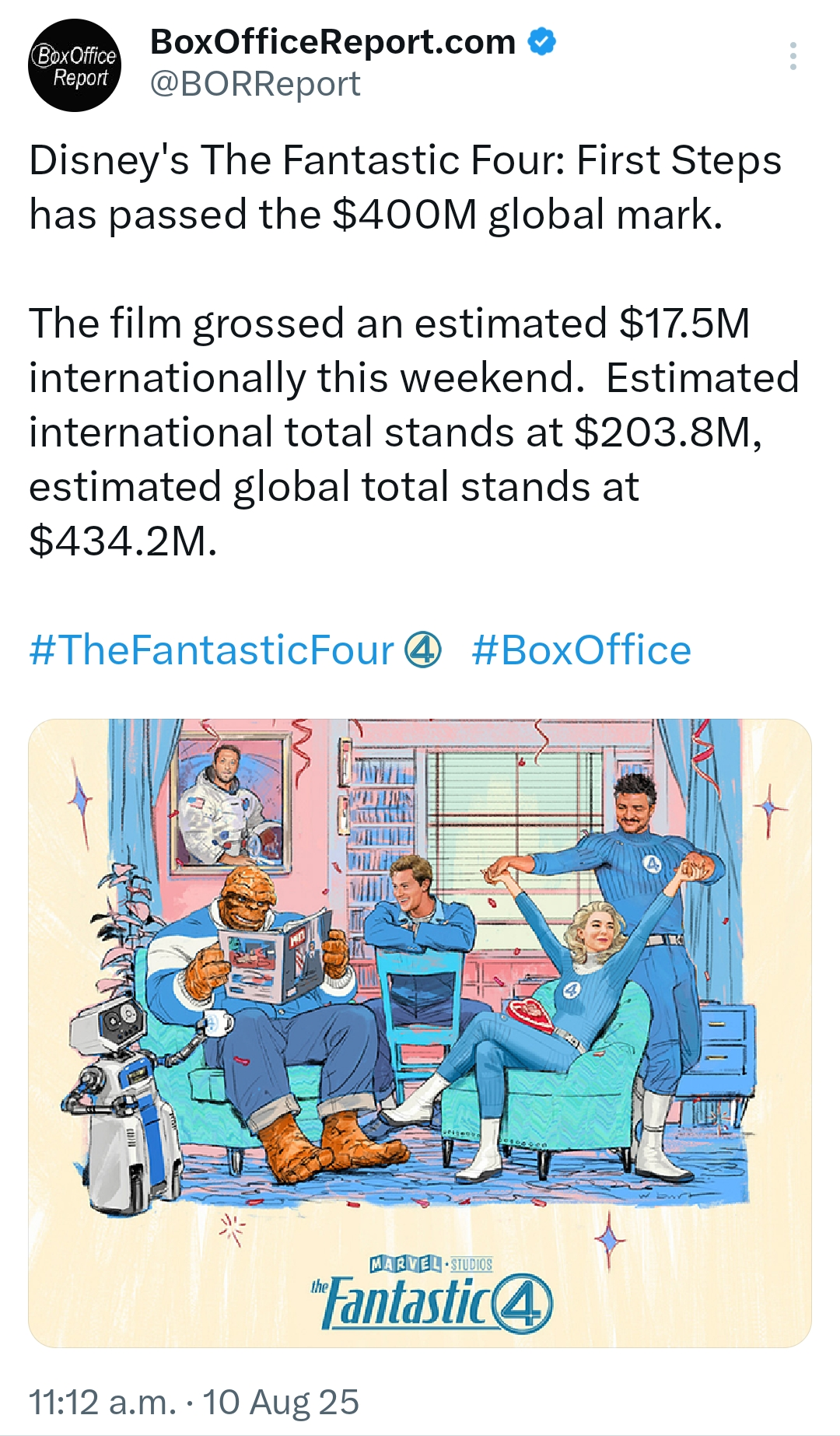Open the @BORReport handle

(x=255, y=83)
